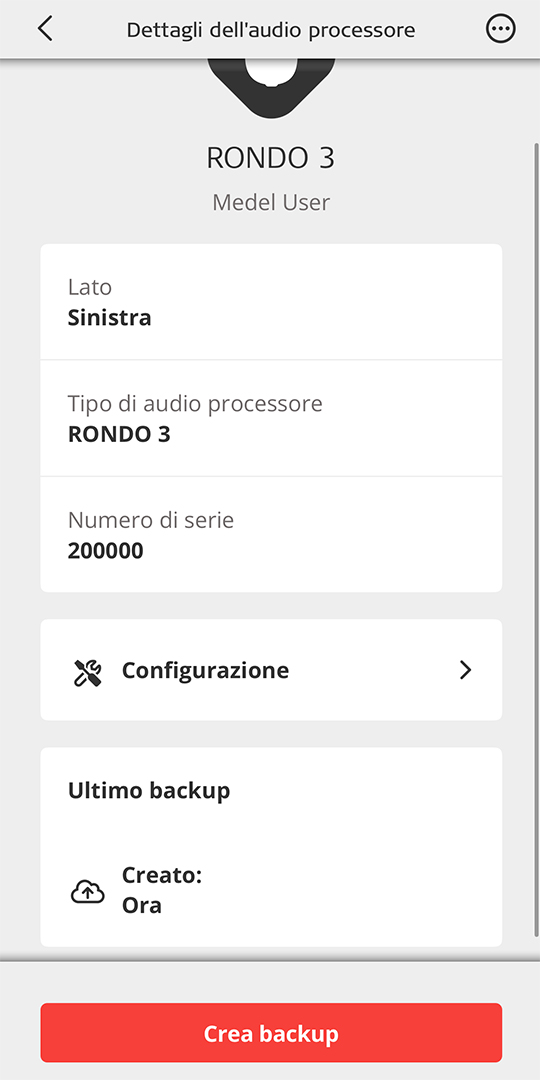The image size is (540, 1080).
Task: Open the Configurazione row
Action: (x=271, y=670)
